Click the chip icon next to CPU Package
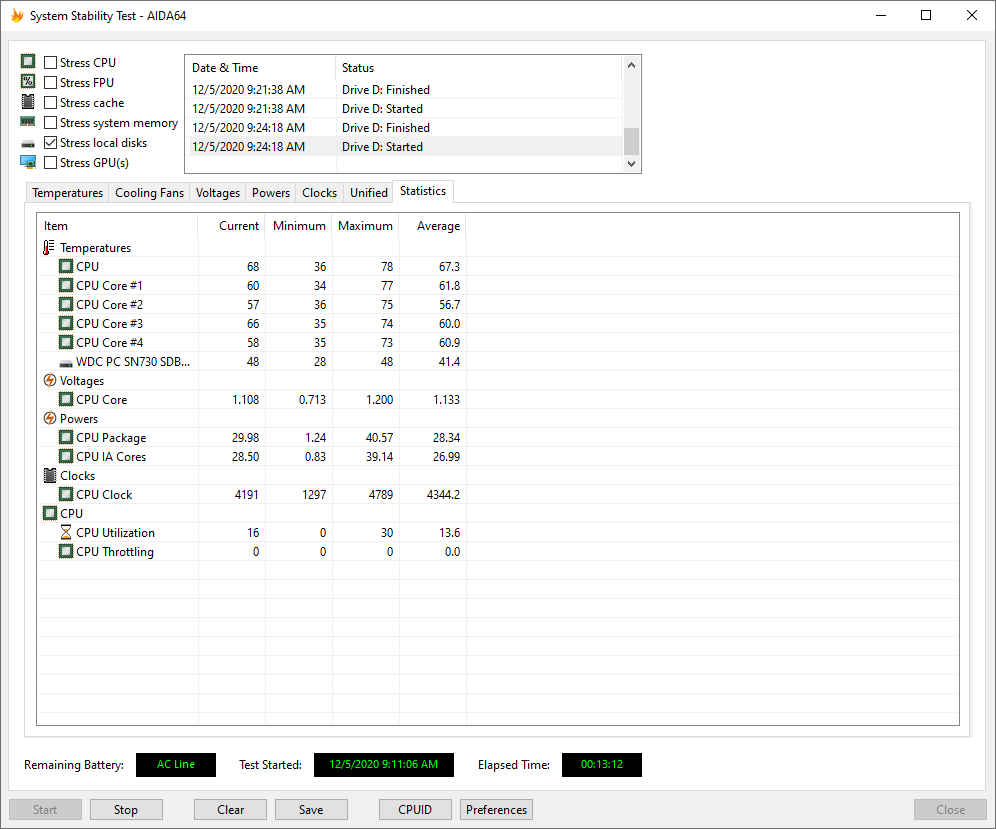The width and height of the screenshot is (996, 829). point(66,438)
